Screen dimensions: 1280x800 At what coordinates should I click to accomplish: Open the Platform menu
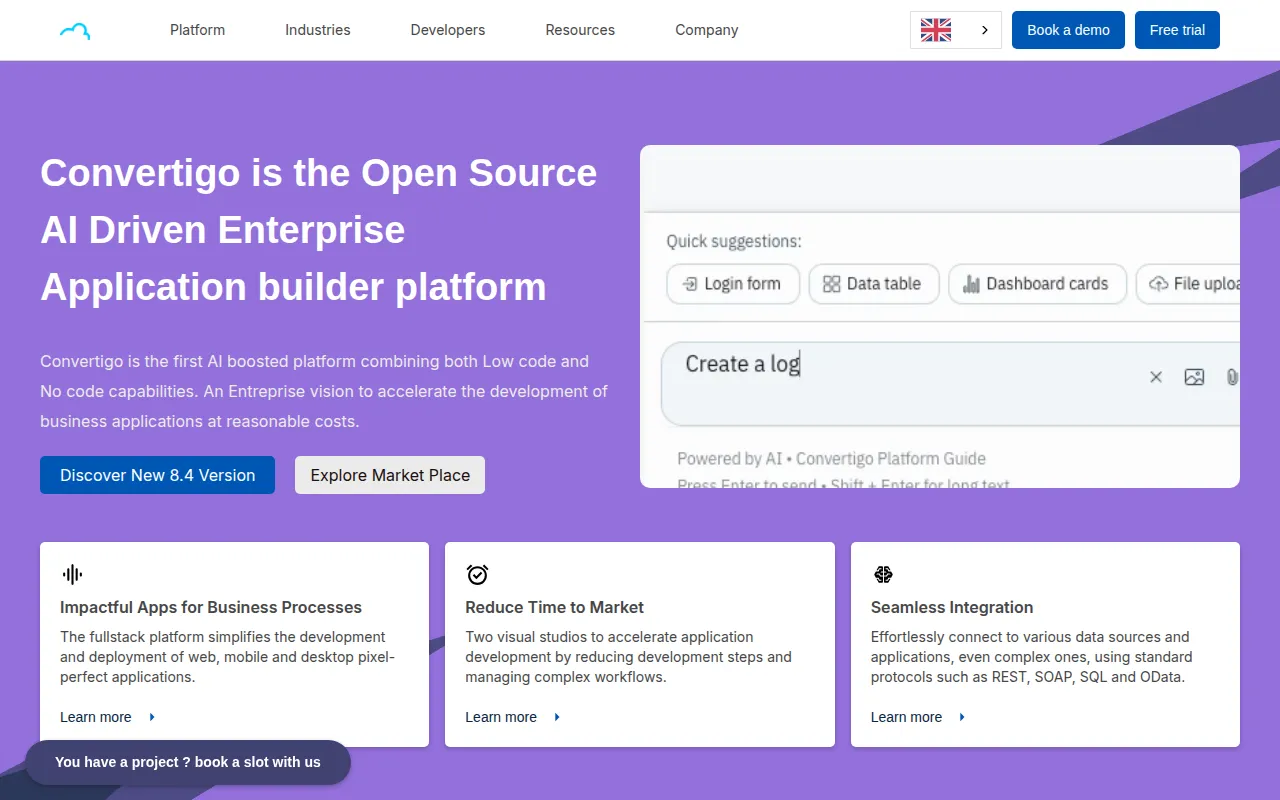(x=197, y=30)
